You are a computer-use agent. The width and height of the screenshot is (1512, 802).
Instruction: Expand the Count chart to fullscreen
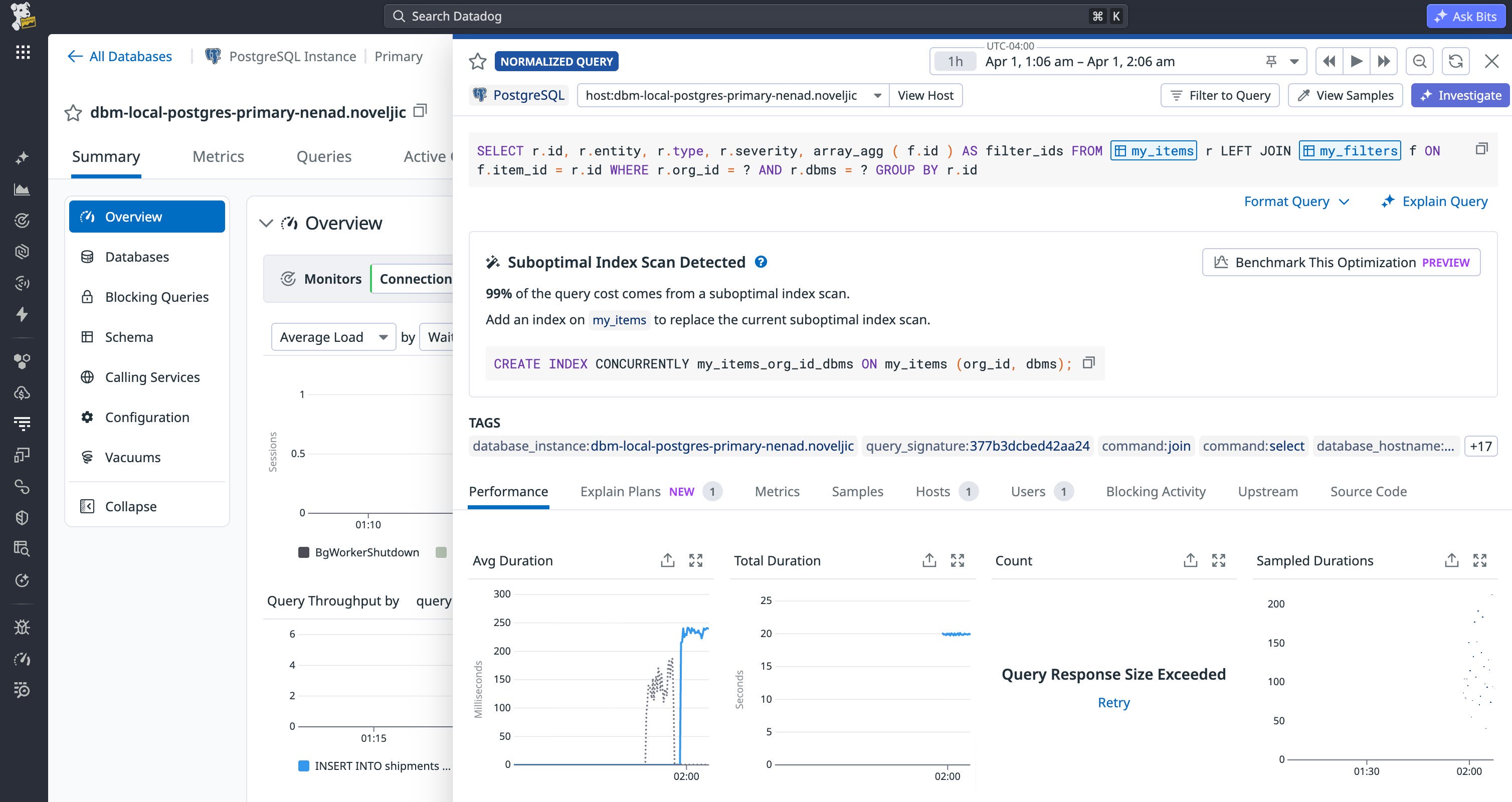1219,560
